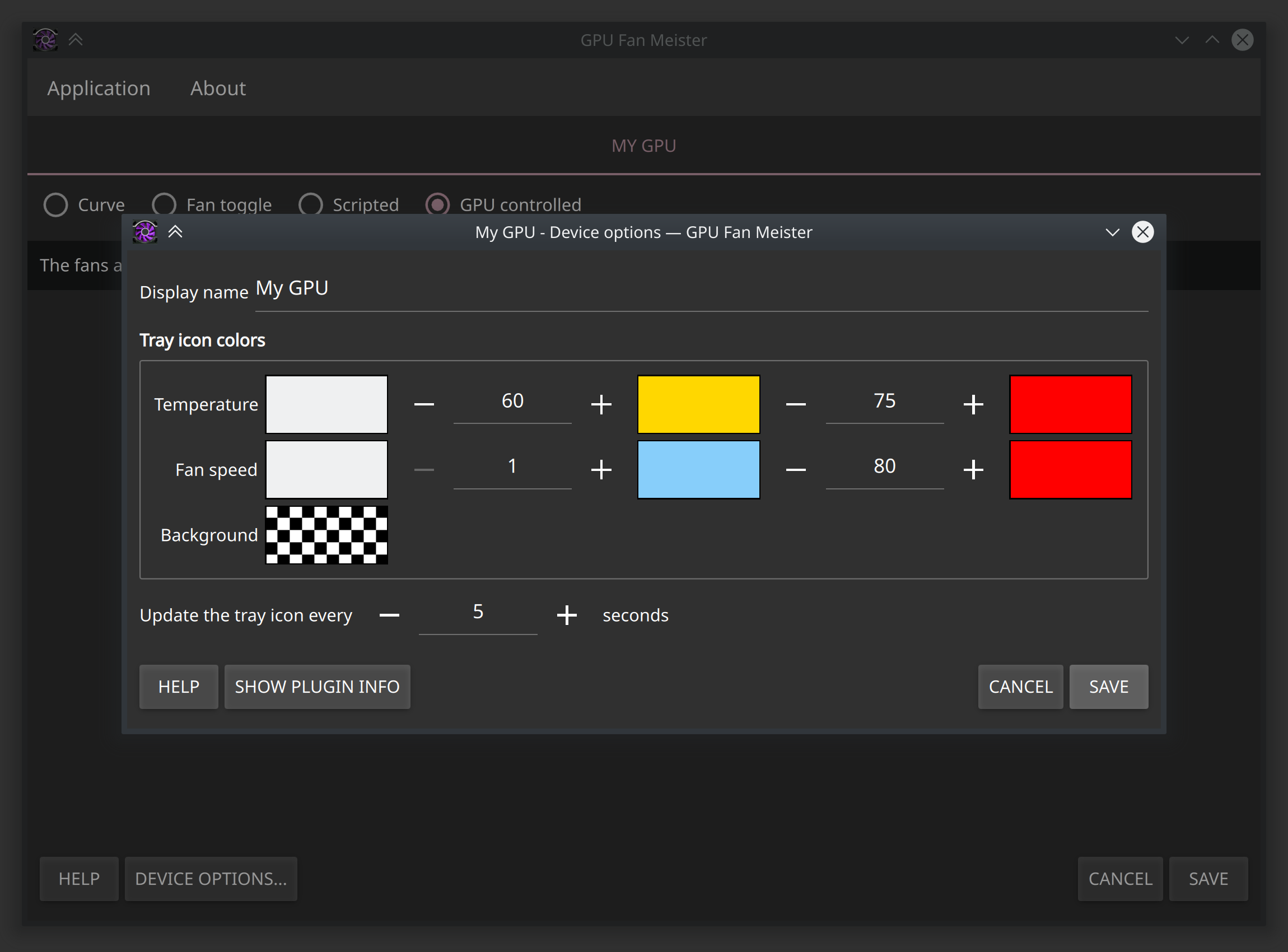This screenshot has width=1288, height=952.
Task: Open the white Temperature color swatch
Action: pyautogui.click(x=326, y=404)
